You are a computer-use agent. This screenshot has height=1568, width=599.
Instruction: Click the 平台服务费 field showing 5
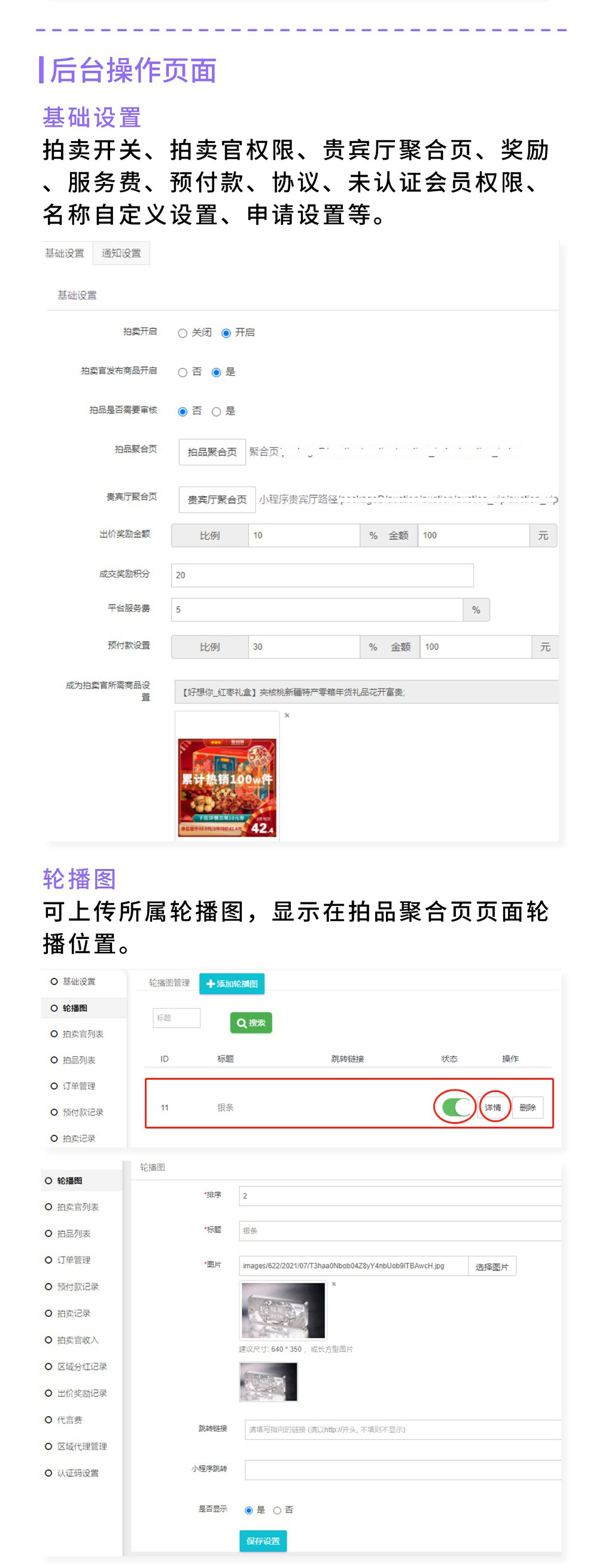click(x=317, y=609)
